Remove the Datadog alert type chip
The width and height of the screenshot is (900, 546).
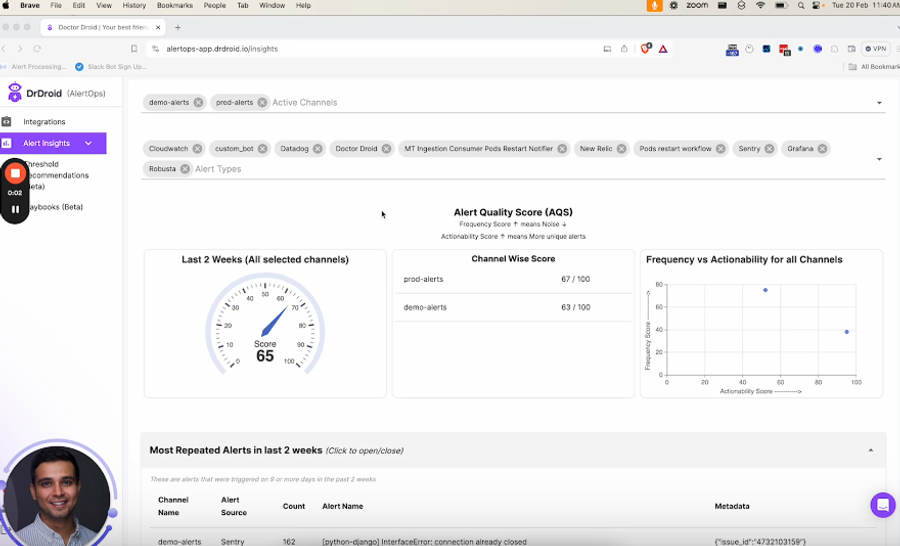317,149
